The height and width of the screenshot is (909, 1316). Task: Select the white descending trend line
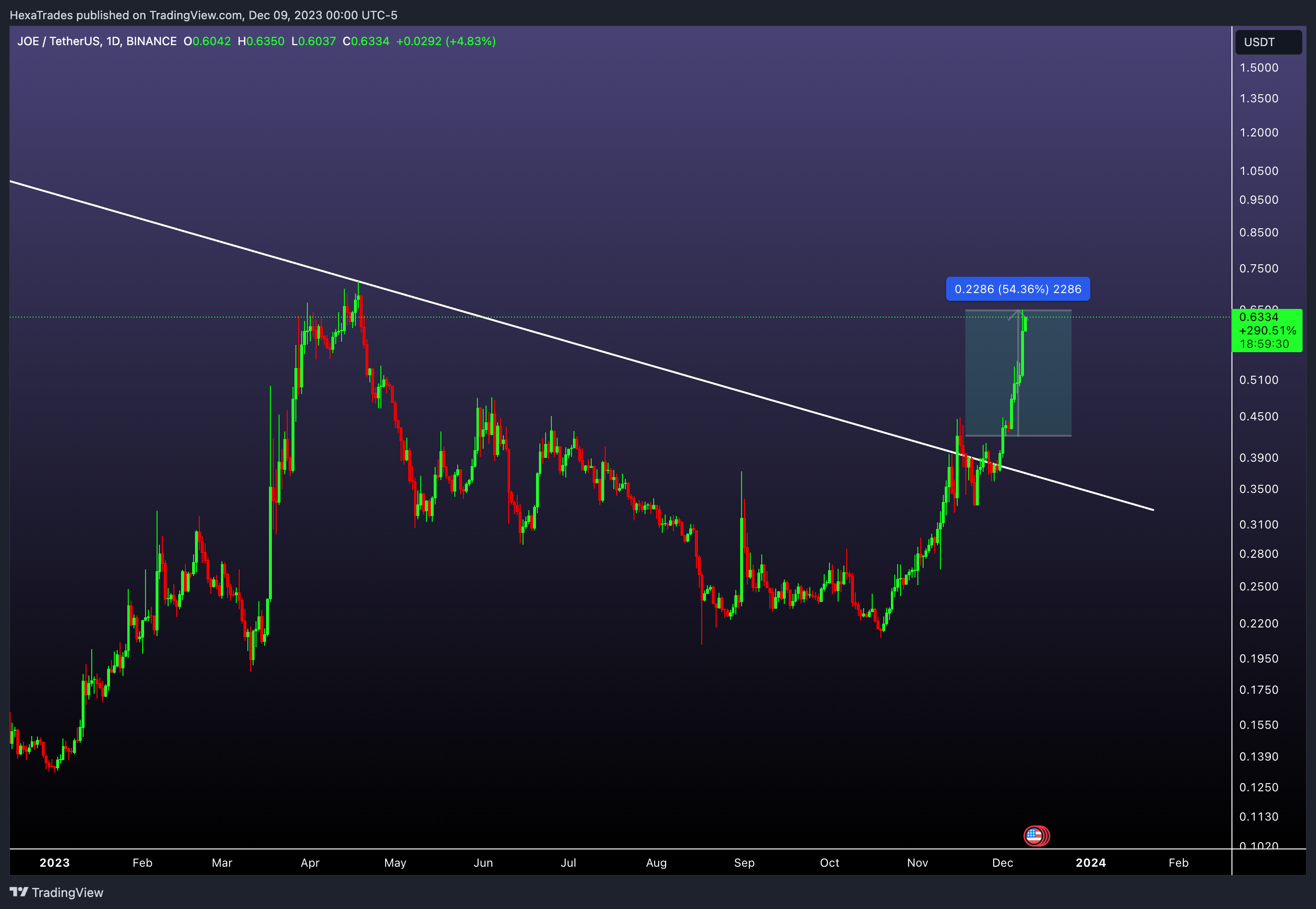[x=581, y=345]
